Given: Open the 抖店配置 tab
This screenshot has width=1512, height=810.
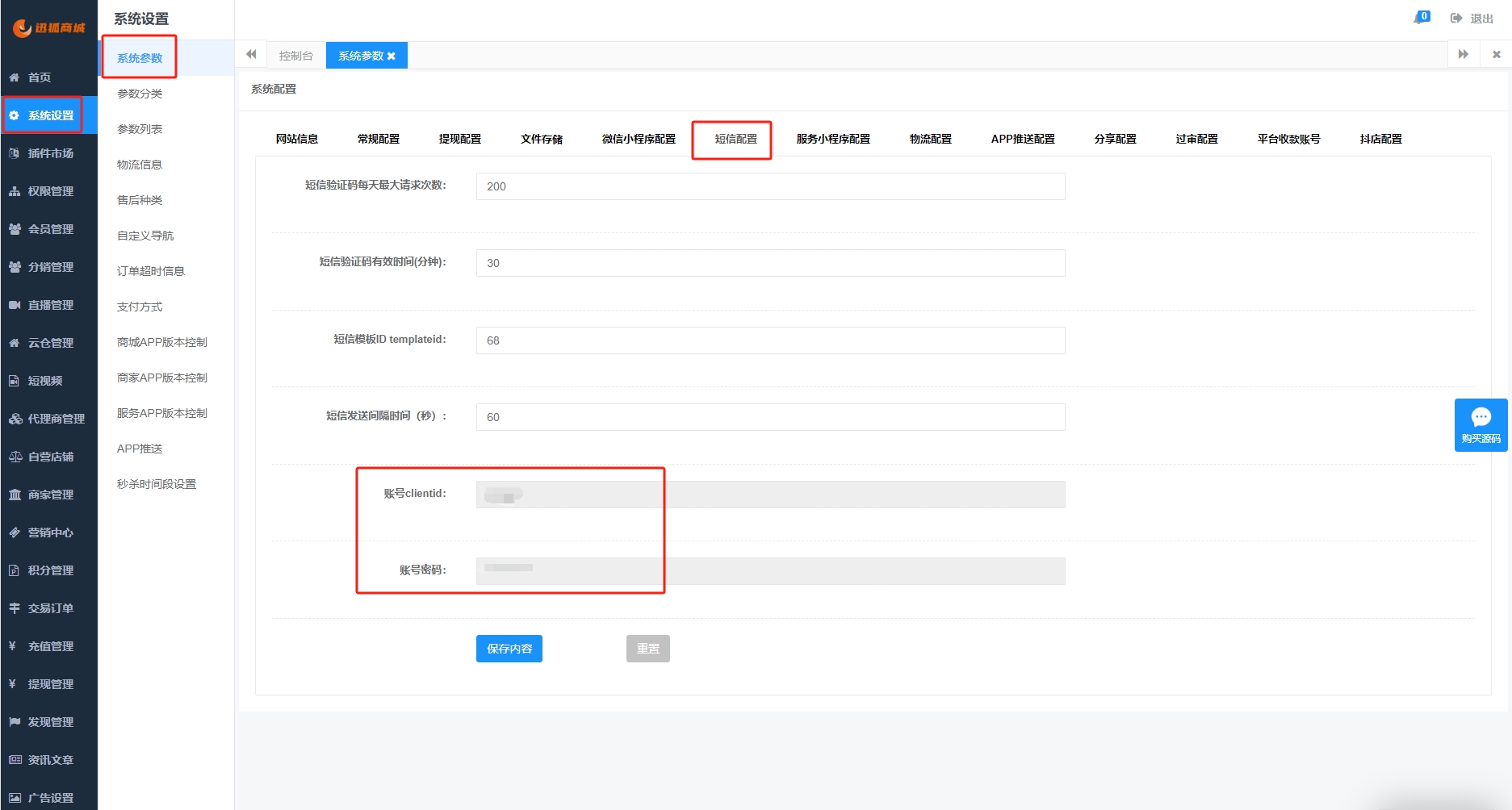Looking at the screenshot, I should (x=1381, y=139).
